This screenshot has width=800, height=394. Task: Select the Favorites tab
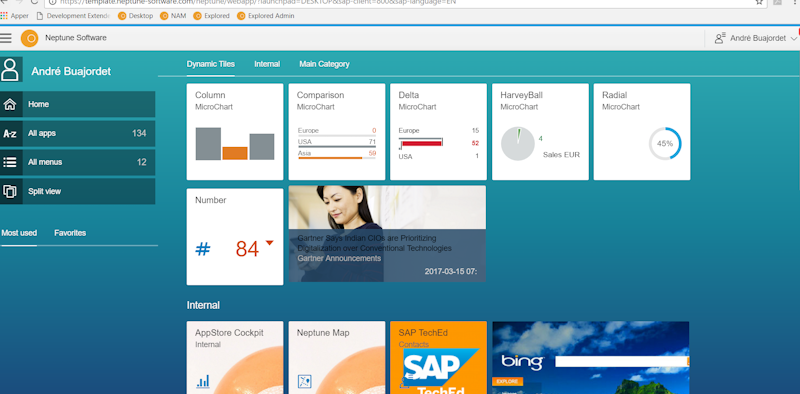pos(70,233)
